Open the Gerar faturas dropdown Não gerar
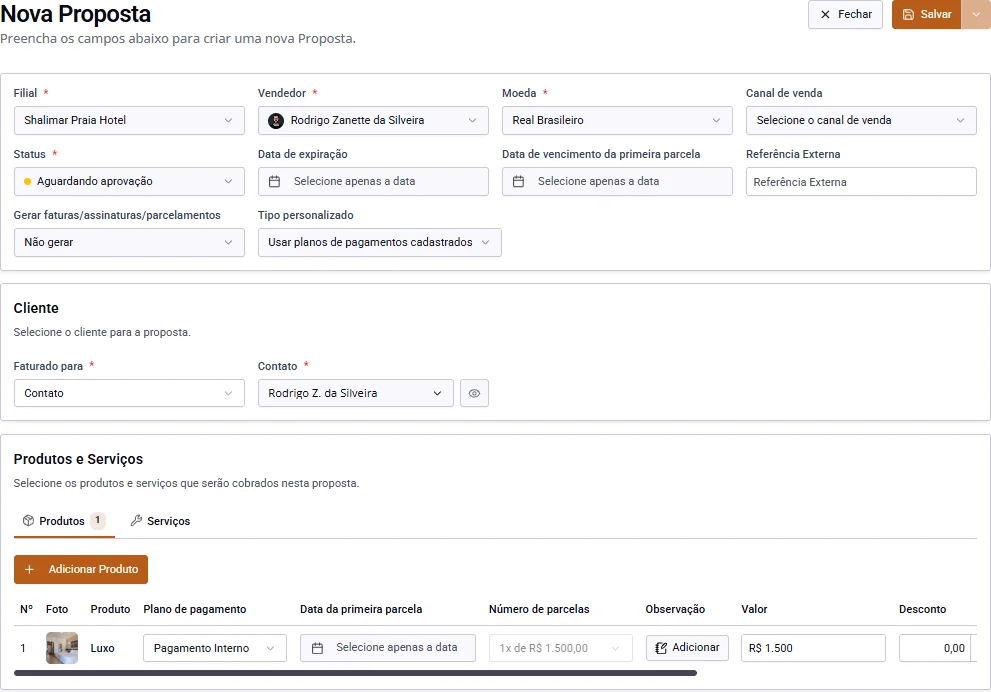This screenshot has width=991, height=692. pyautogui.click(x=129, y=242)
